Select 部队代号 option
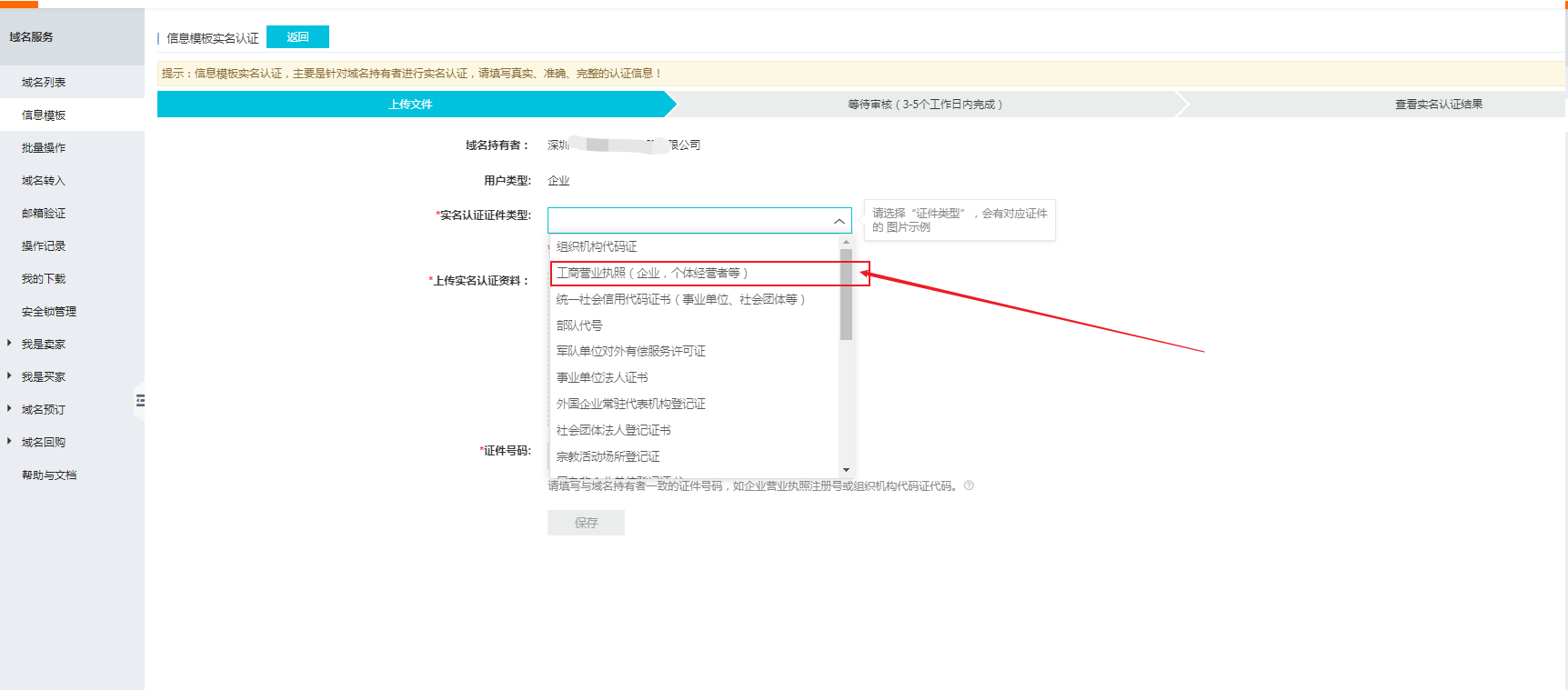This screenshot has width=1568, height=690. (x=579, y=325)
